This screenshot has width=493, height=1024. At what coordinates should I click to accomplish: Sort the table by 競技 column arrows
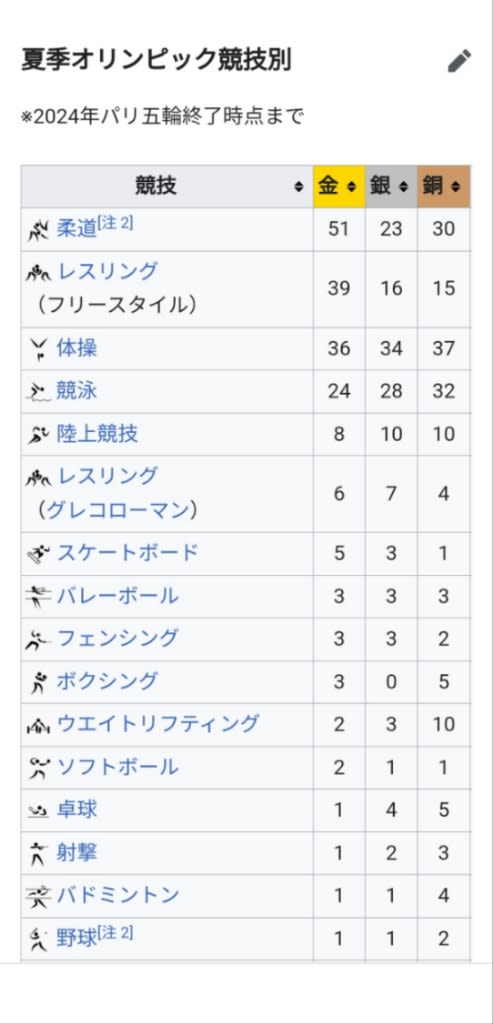point(299,187)
